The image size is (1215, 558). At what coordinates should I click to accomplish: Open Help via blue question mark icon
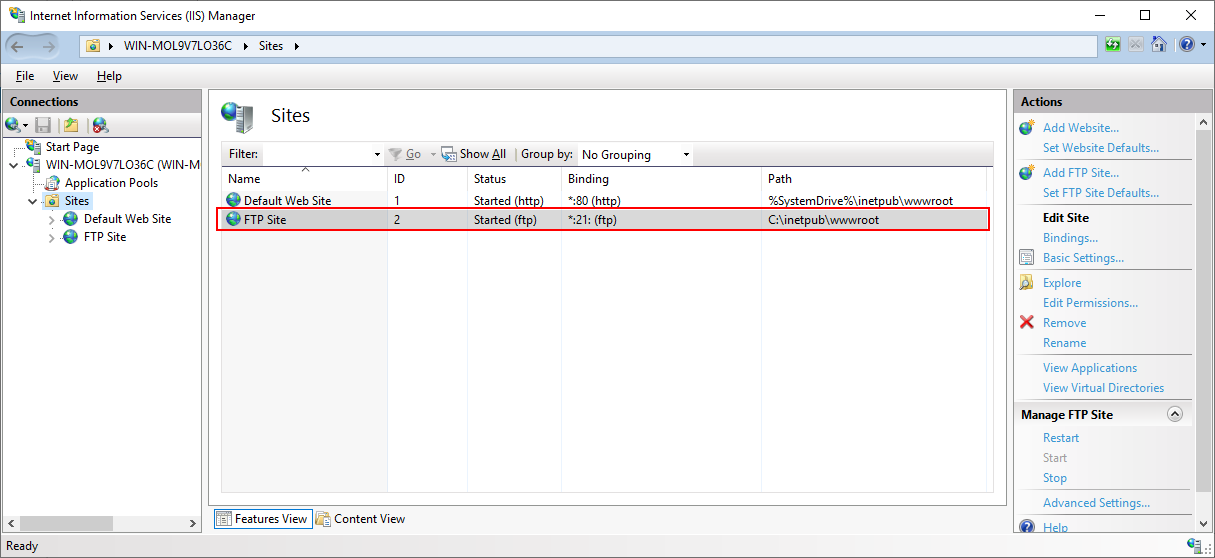(1184, 45)
